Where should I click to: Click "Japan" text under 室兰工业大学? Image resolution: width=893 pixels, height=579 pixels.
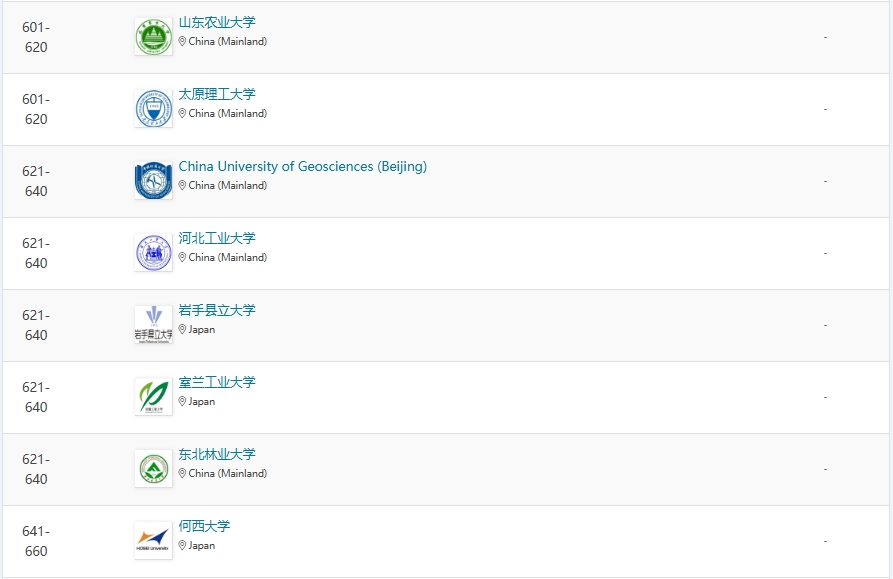point(202,401)
